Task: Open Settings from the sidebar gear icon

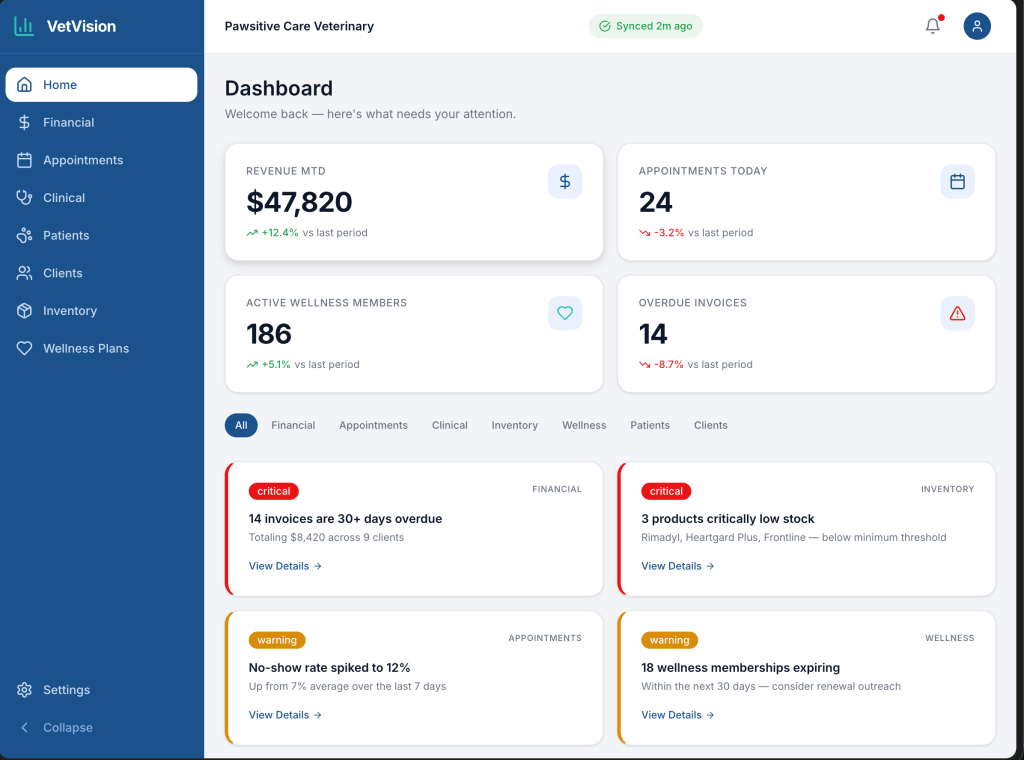Action: tap(25, 690)
